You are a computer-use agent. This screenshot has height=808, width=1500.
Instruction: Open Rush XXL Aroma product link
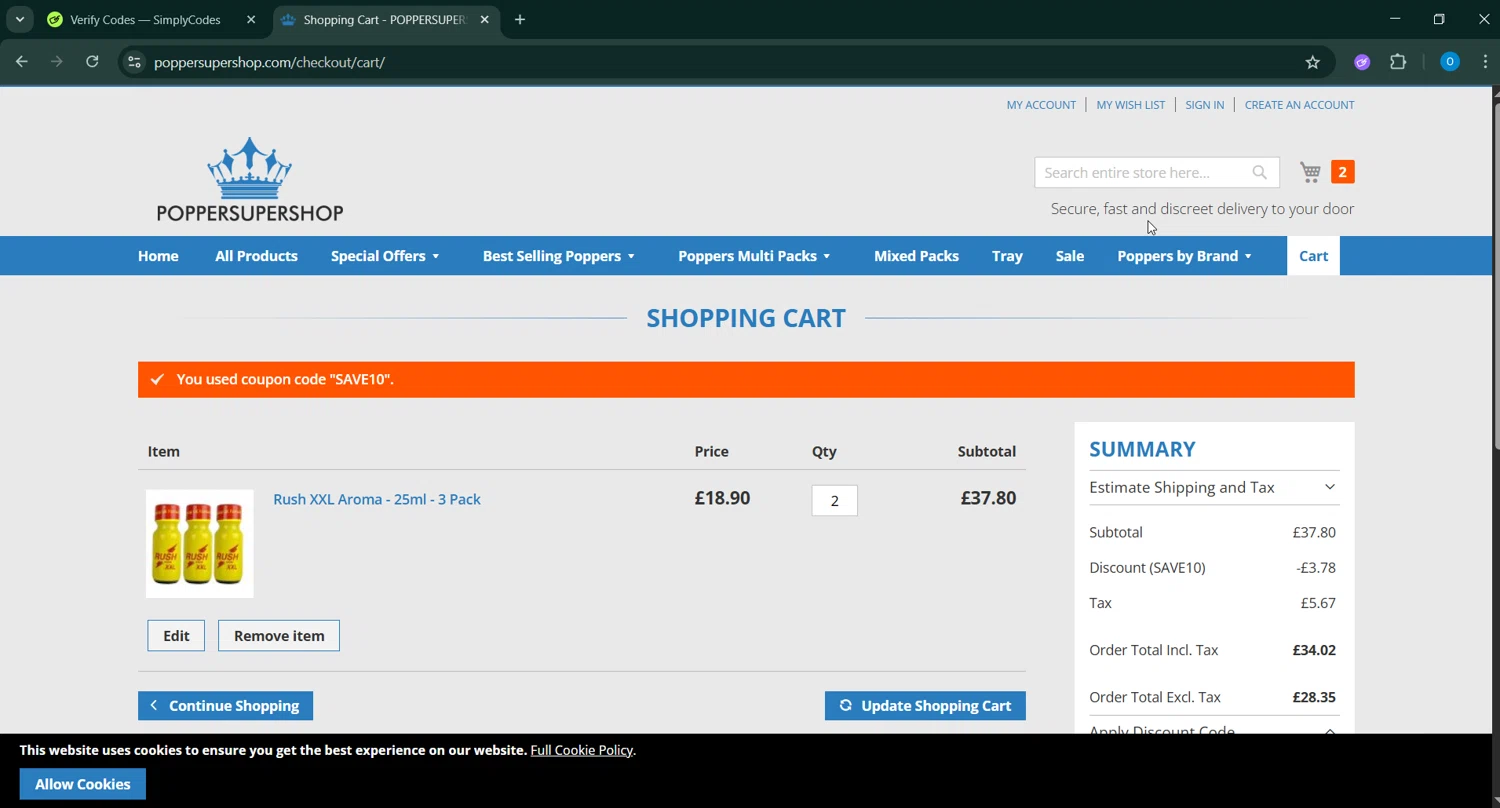click(377, 499)
